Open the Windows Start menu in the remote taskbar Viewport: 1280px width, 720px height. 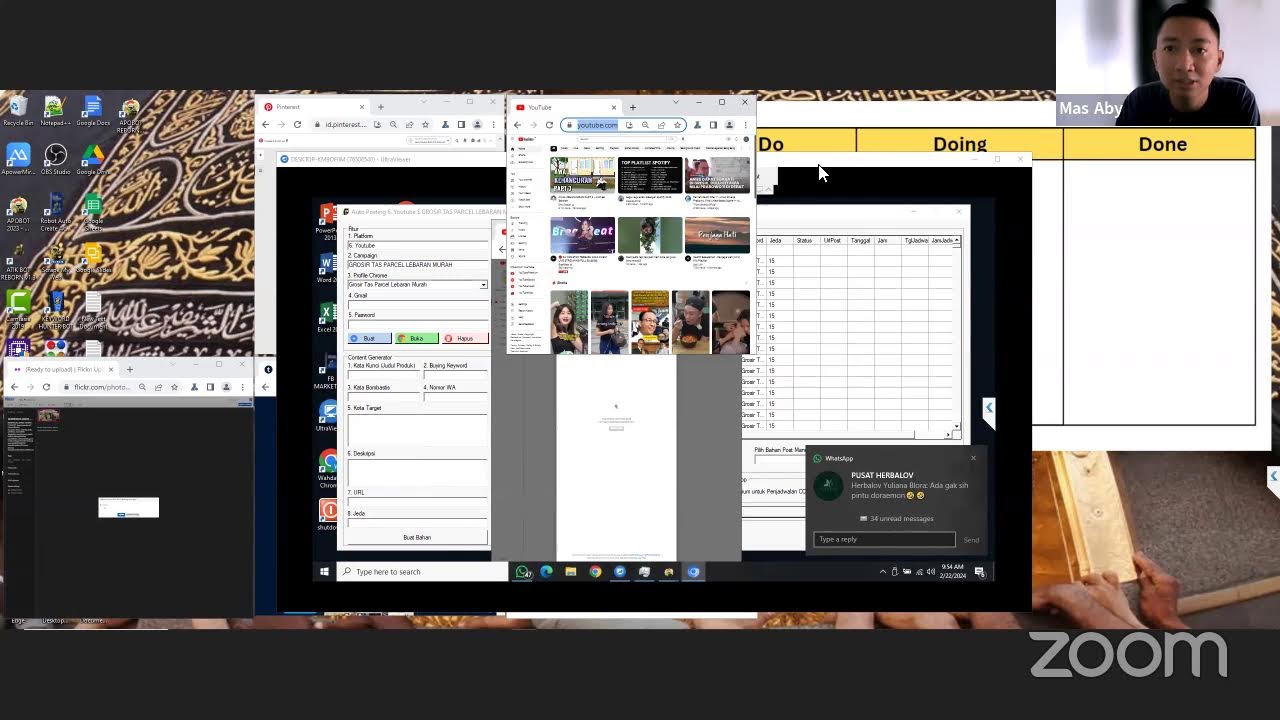click(x=324, y=571)
